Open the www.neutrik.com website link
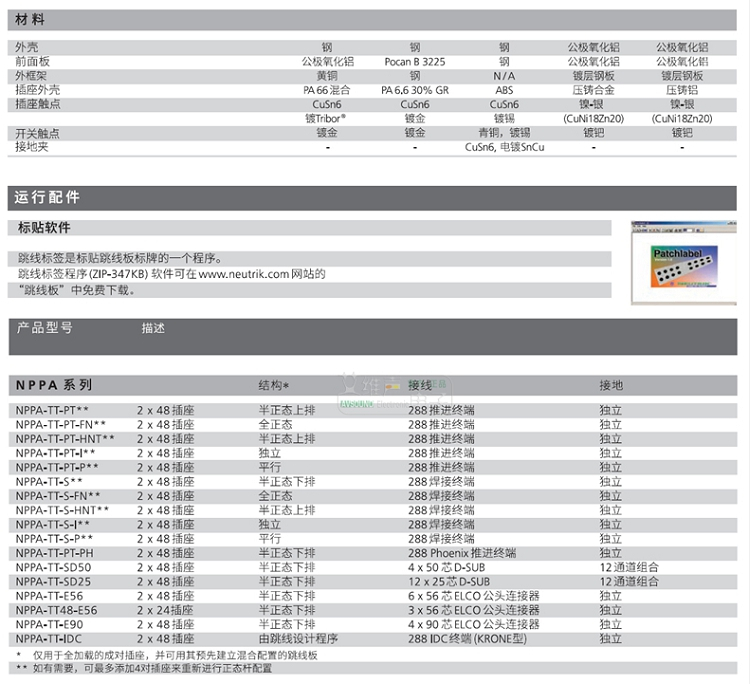 click(244, 274)
